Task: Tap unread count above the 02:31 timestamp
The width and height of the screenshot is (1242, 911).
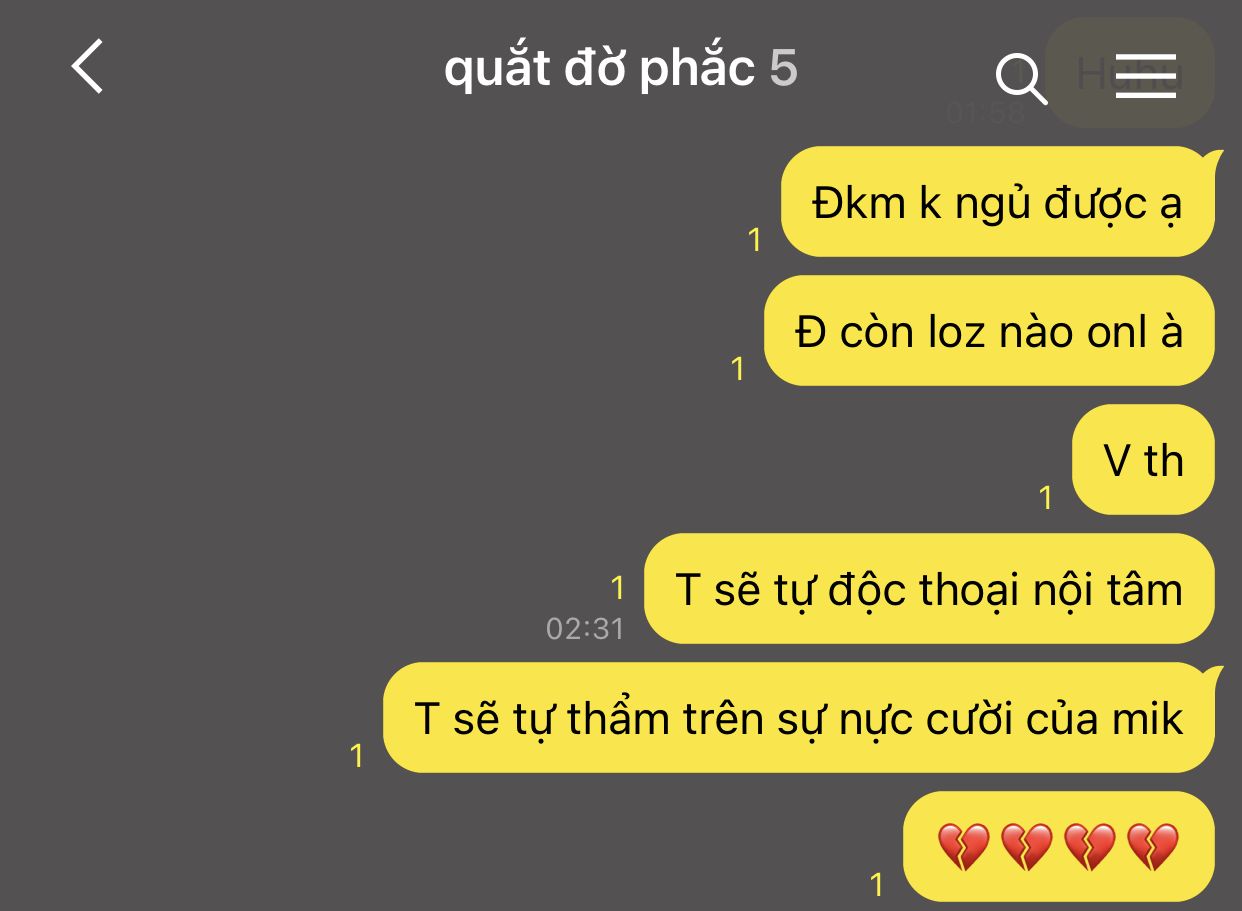Action: click(617, 588)
